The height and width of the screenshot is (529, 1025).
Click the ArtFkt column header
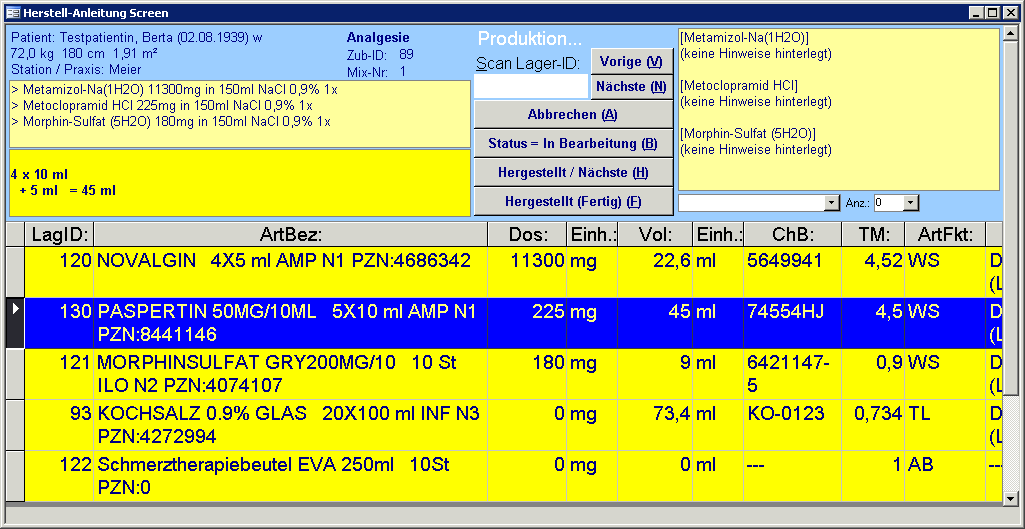coord(945,234)
